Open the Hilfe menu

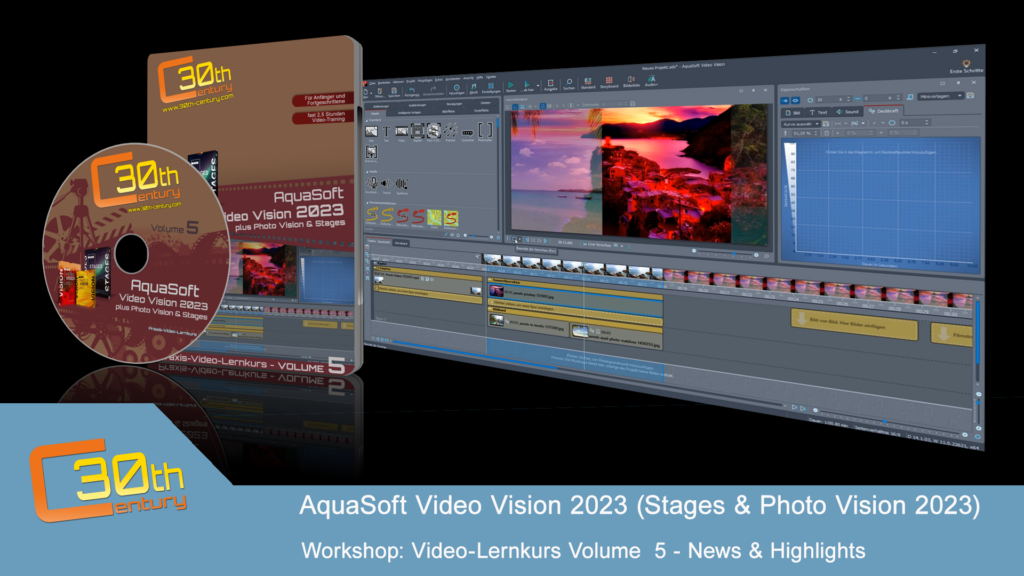(x=479, y=78)
